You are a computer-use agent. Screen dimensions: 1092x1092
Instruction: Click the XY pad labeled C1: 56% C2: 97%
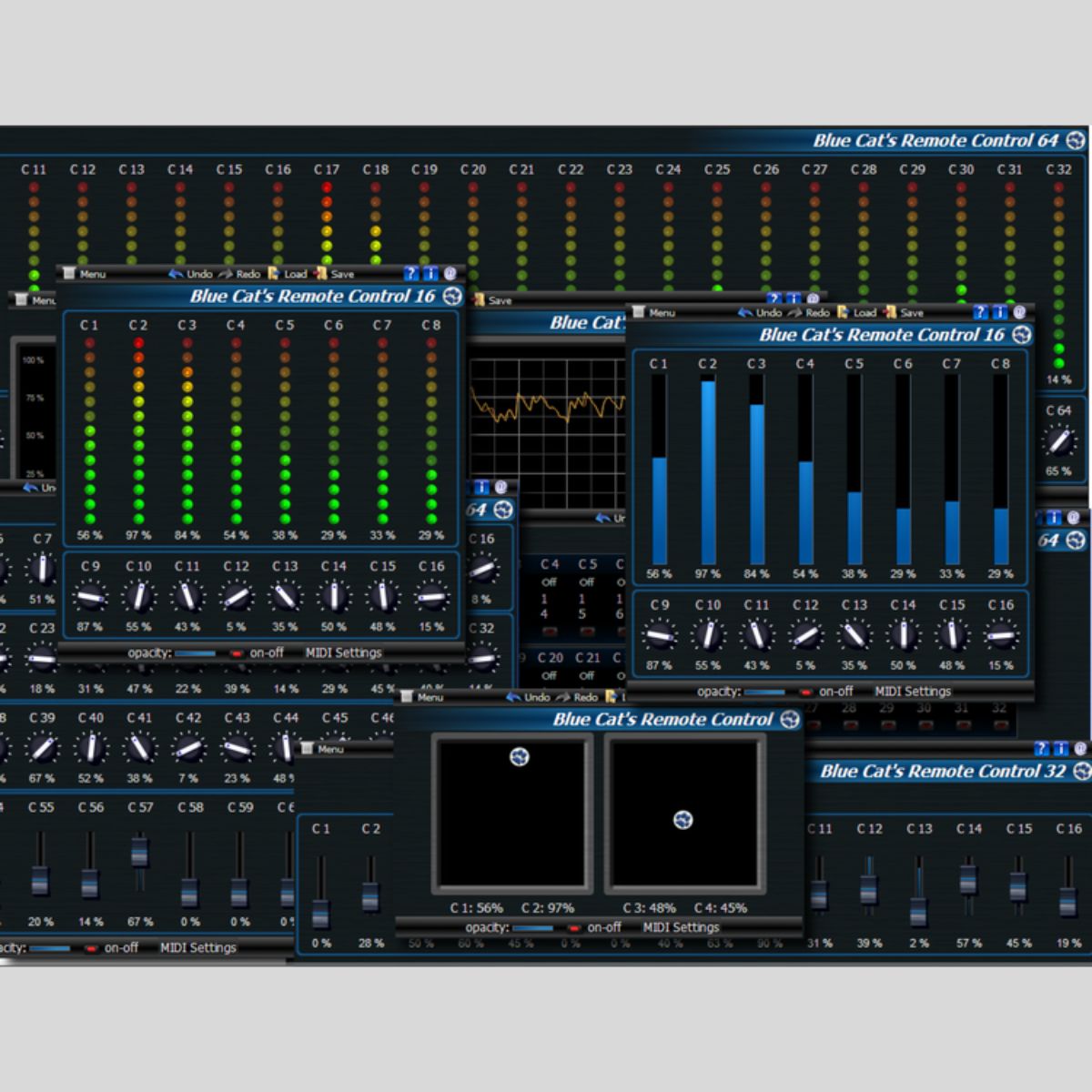pyautogui.click(x=512, y=814)
